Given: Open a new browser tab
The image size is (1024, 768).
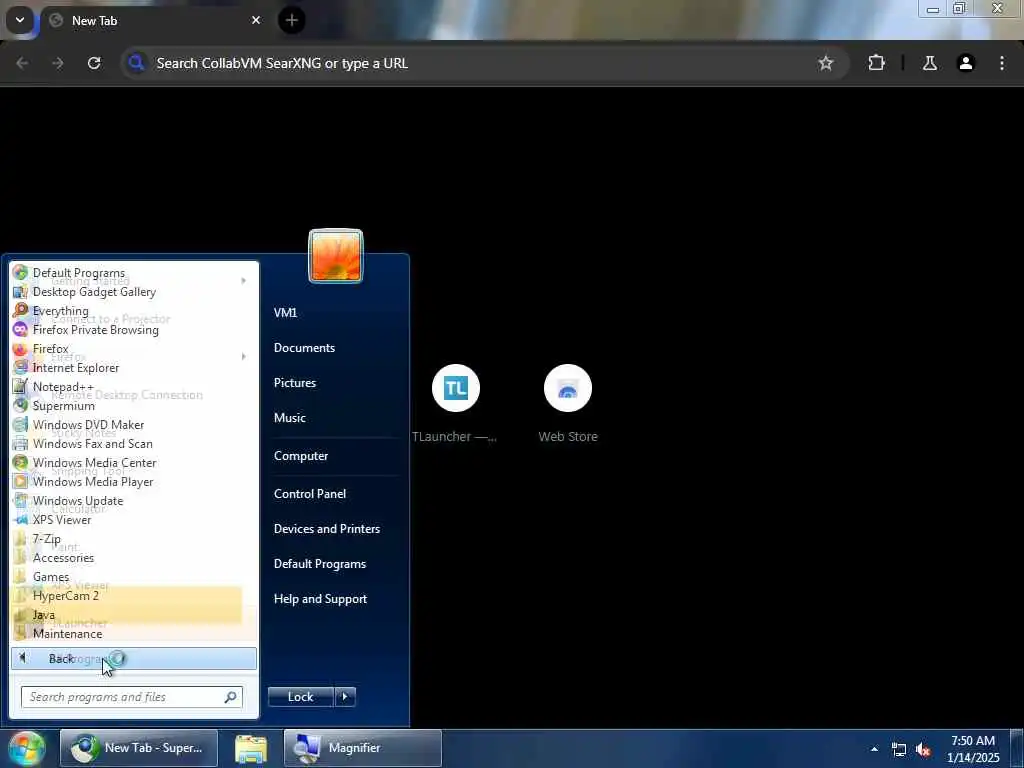Looking at the screenshot, I should [292, 20].
